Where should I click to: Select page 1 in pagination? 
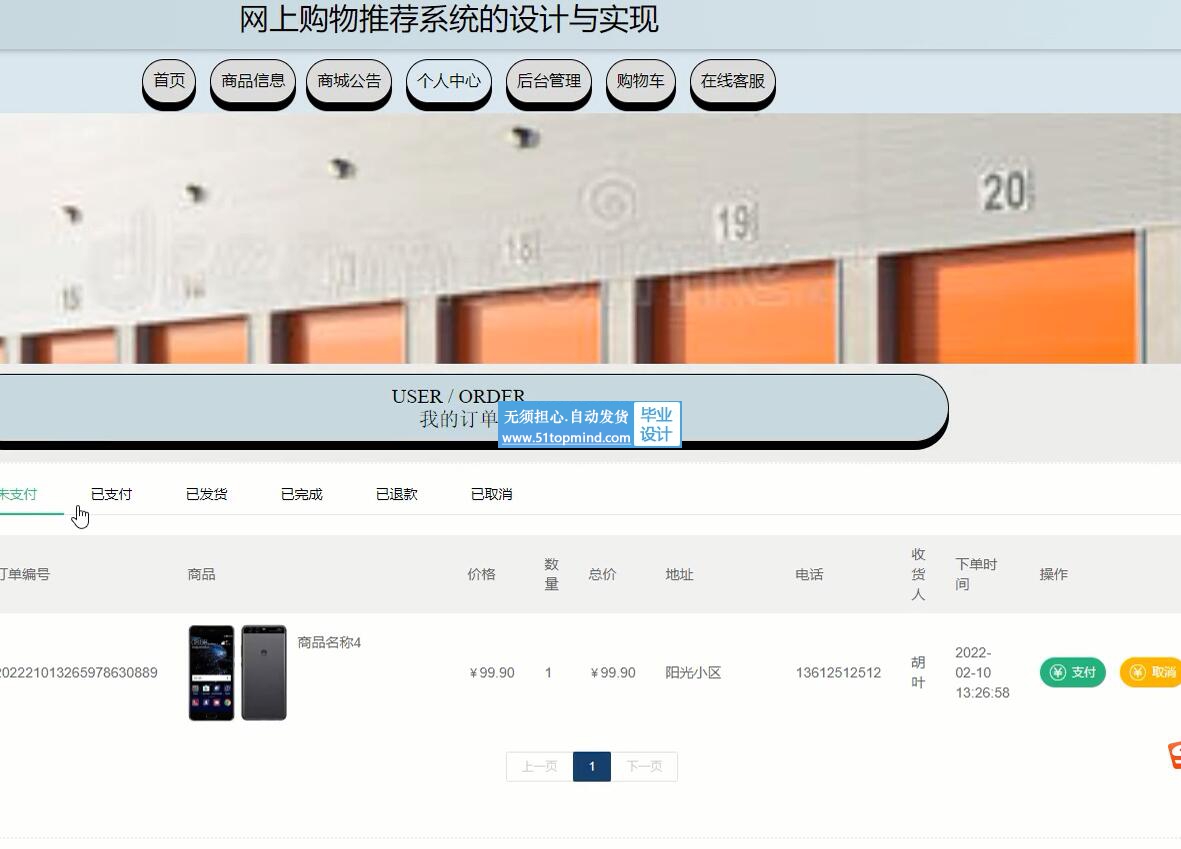point(592,766)
